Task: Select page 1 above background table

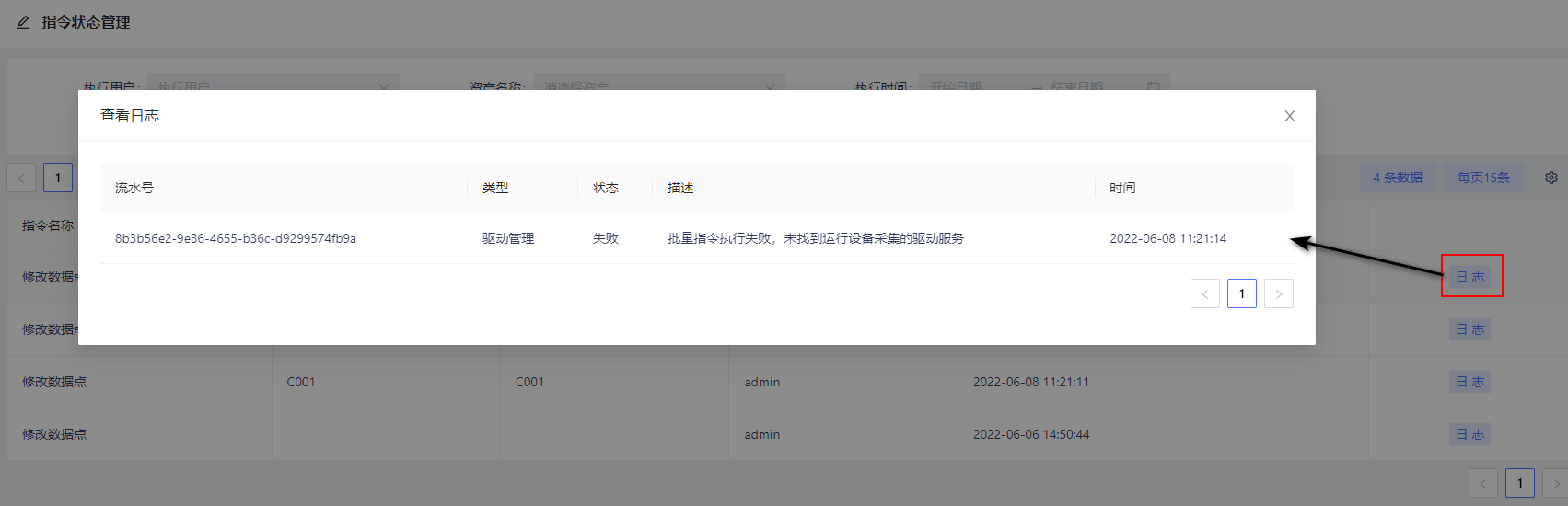Action: [58, 178]
